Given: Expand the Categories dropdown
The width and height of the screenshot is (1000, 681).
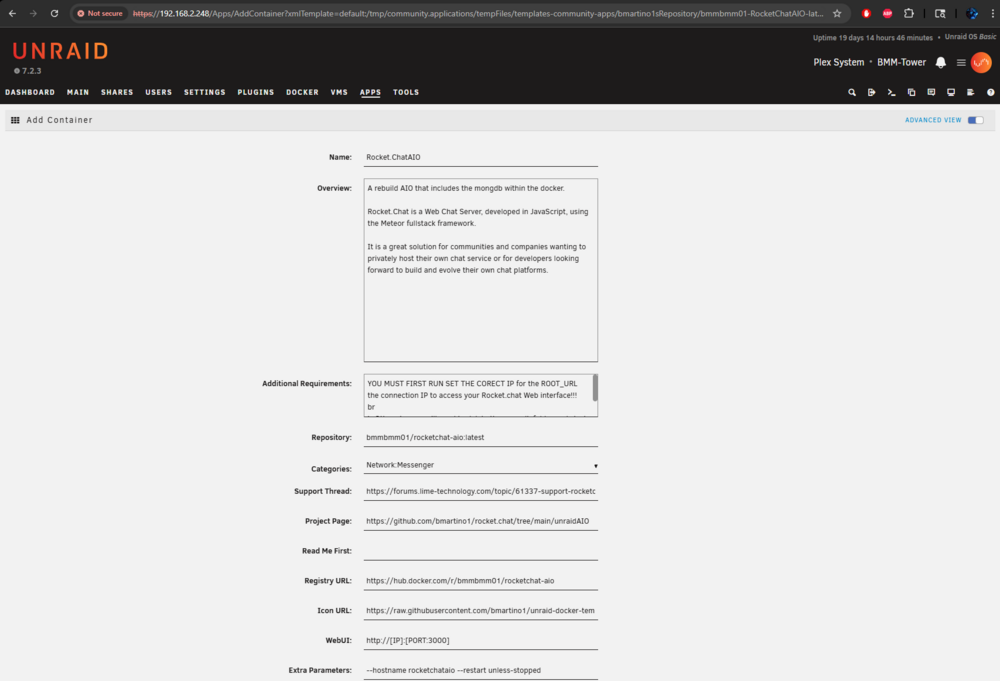Looking at the screenshot, I should [x=480, y=465].
